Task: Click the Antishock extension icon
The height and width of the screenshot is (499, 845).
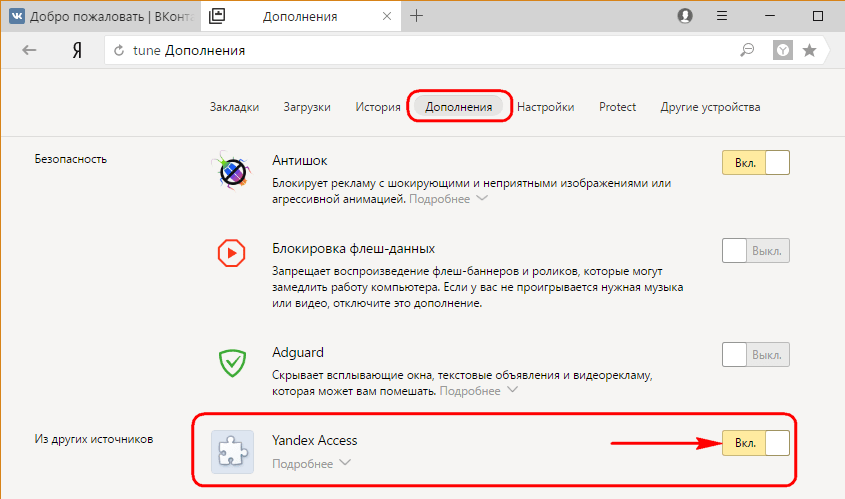Action: [232, 172]
